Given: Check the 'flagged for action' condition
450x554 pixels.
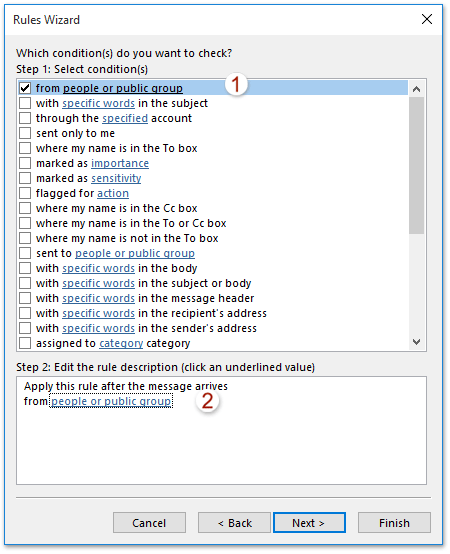Looking at the screenshot, I should click(x=25, y=193).
